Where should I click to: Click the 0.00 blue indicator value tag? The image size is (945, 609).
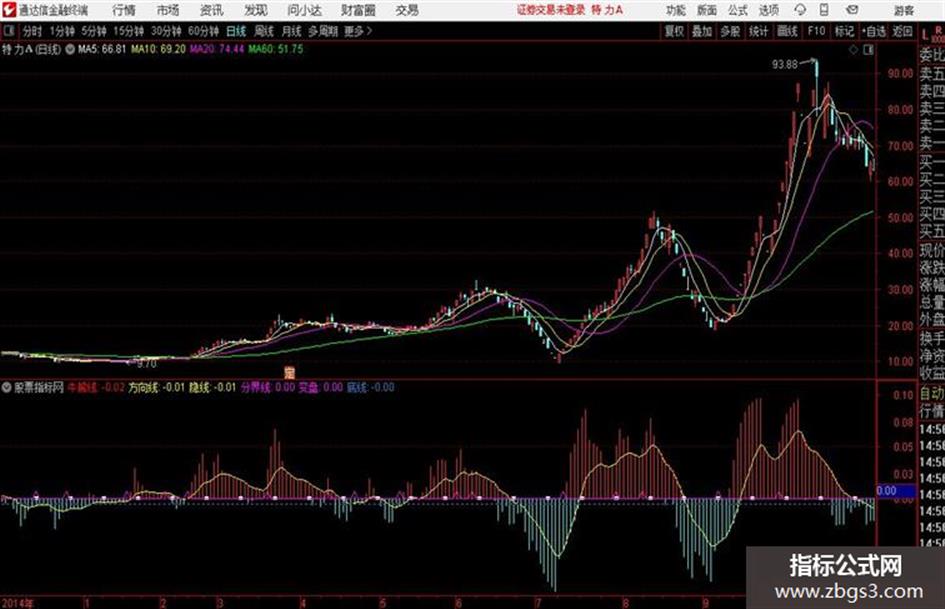[x=896, y=491]
